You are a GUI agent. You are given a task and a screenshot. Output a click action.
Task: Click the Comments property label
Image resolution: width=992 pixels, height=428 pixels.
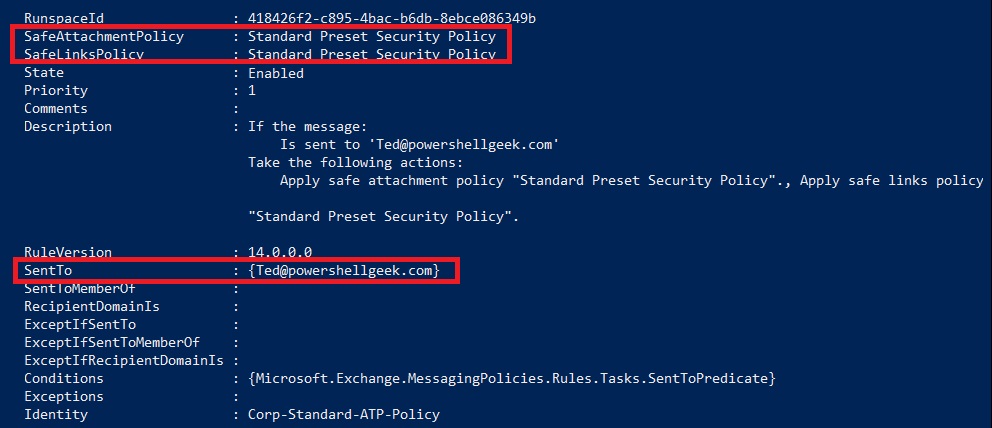pos(56,109)
